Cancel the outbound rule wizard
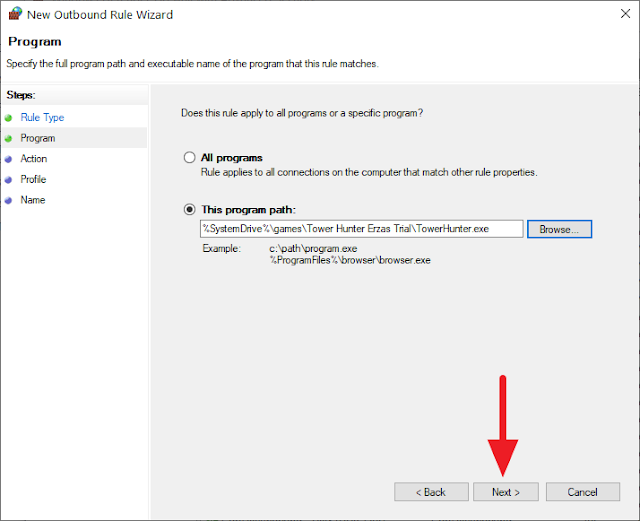The height and width of the screenshot is (521, 640). pyautogui.click(x=582, y=492)
